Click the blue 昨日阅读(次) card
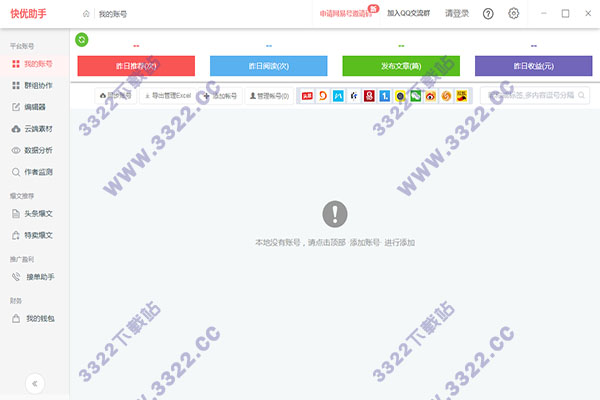600x400 pixels. click(269, 66)
